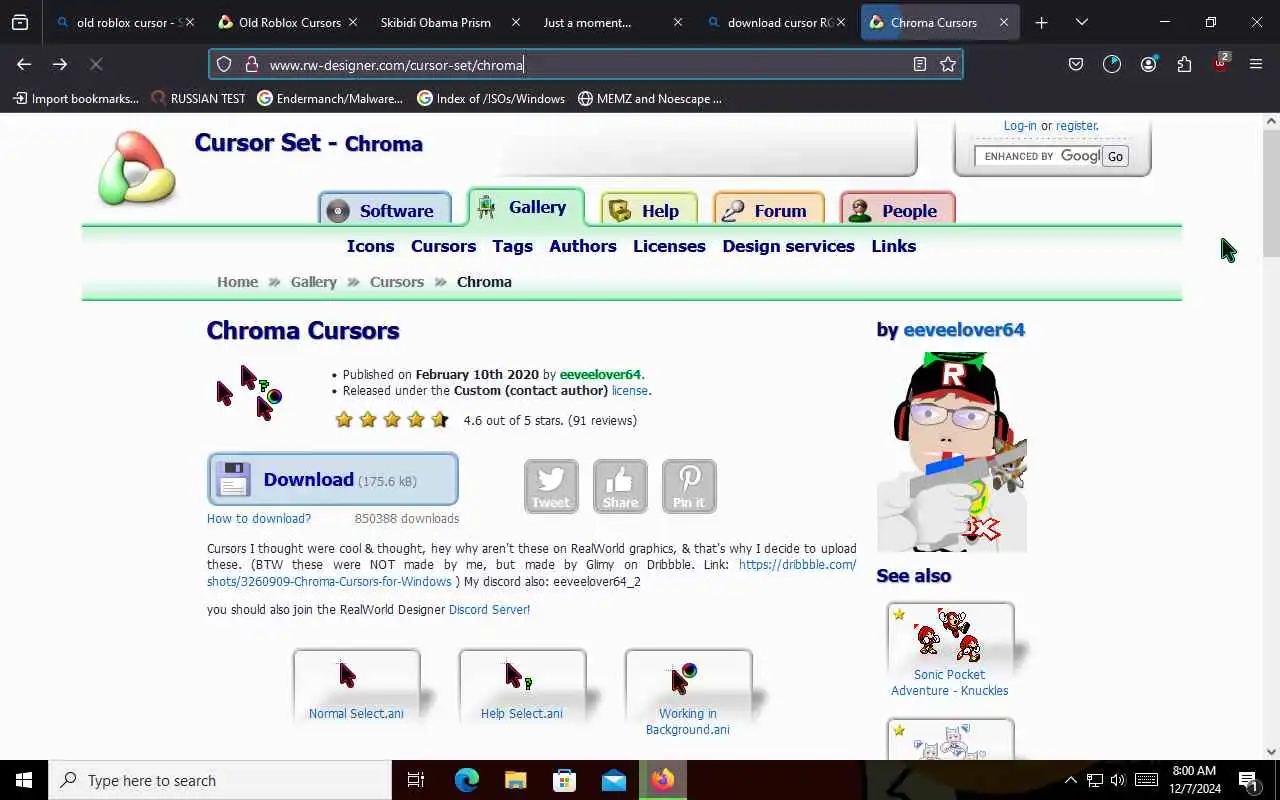This screenshot has height=800, width=1280.
Task: Open the Firefox account icon
Action: 1148,64
